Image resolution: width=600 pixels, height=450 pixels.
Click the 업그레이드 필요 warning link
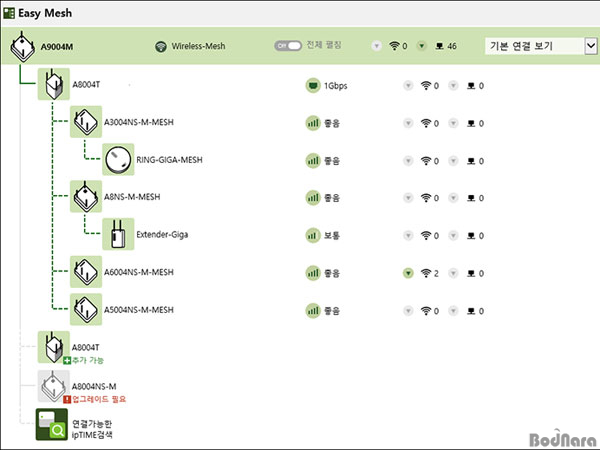click(x=98, y=398)
